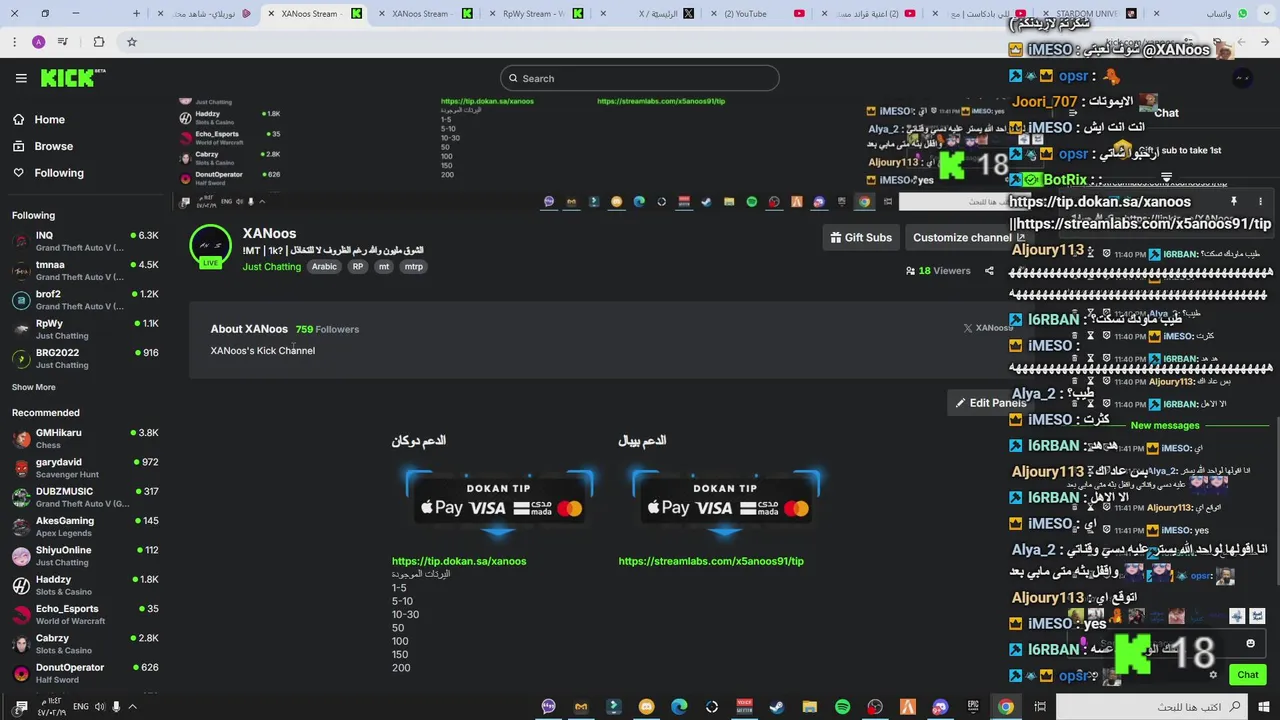This screenshot has height=720, width=1280.
Task: Open recommended channel AkesGaming
Action: click(x=85, y=526)
